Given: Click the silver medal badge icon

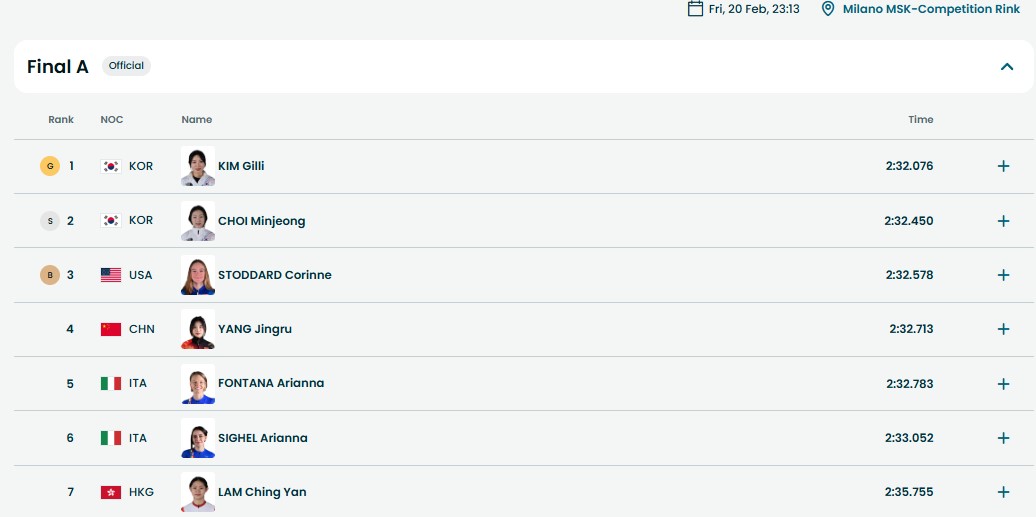Looking at the screenshot, I should tap(50, 221).
